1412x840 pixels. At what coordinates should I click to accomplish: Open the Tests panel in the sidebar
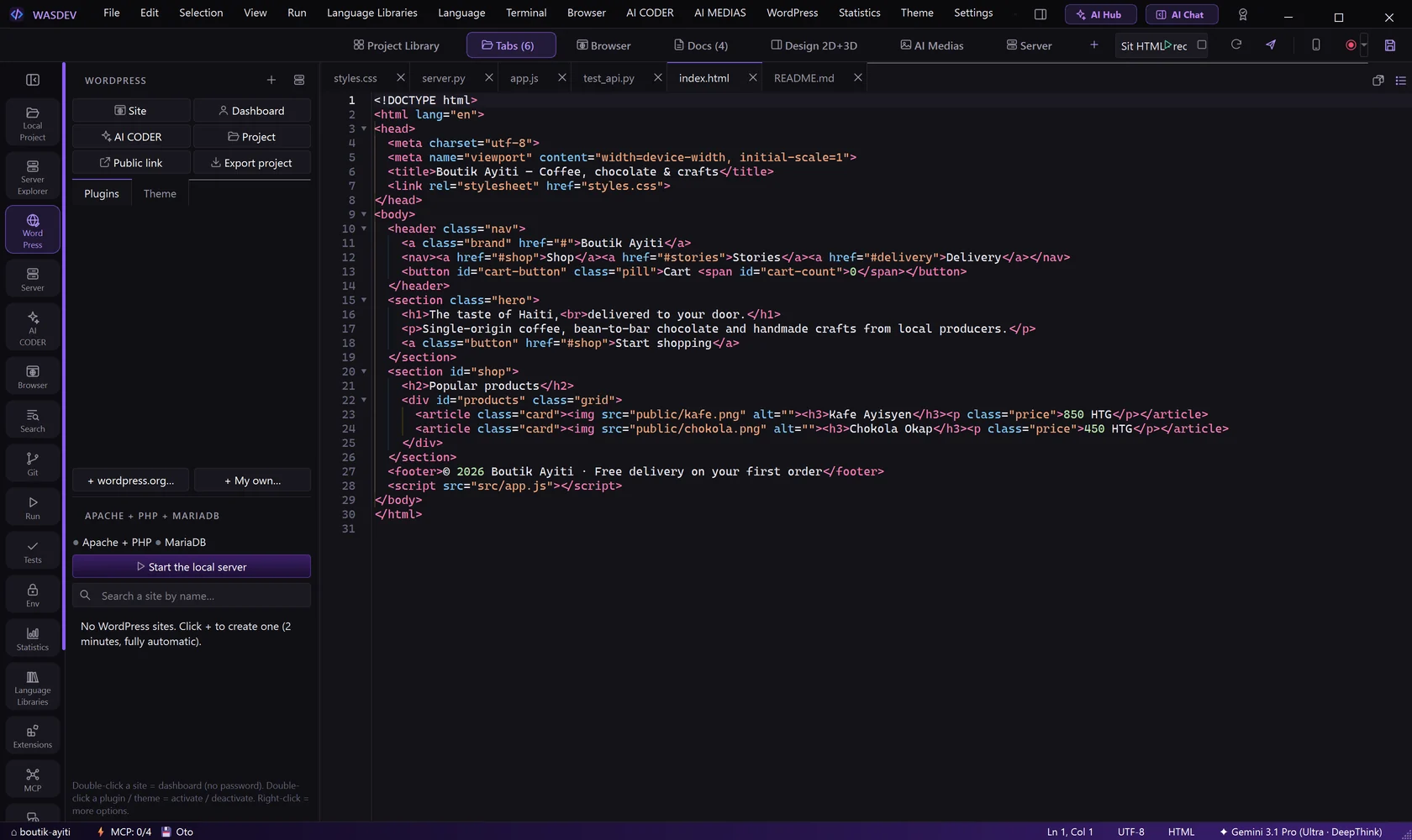(x=33, y=551)
